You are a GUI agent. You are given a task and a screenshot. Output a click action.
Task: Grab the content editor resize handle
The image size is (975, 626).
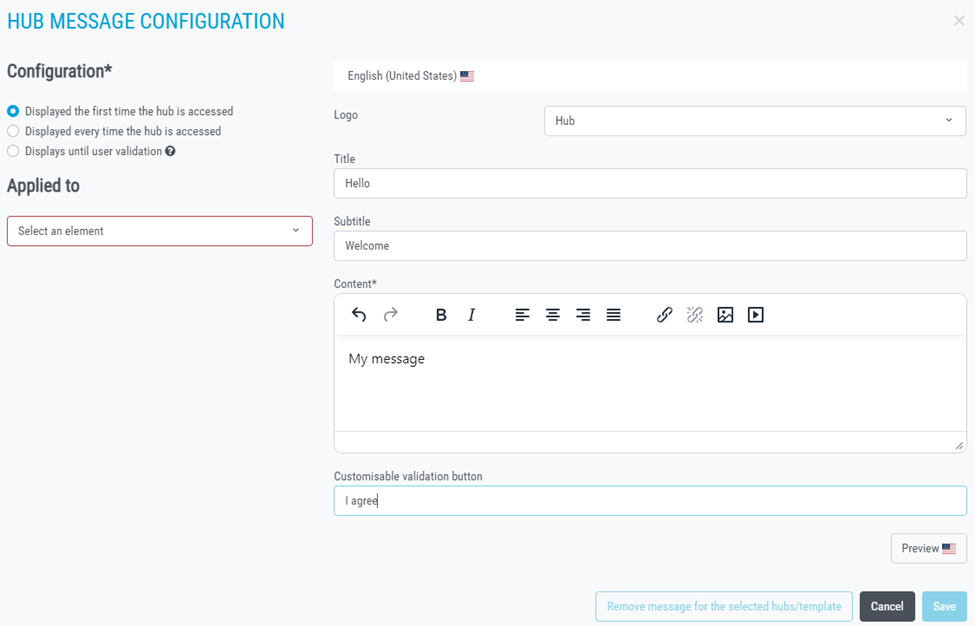[959, 445]
